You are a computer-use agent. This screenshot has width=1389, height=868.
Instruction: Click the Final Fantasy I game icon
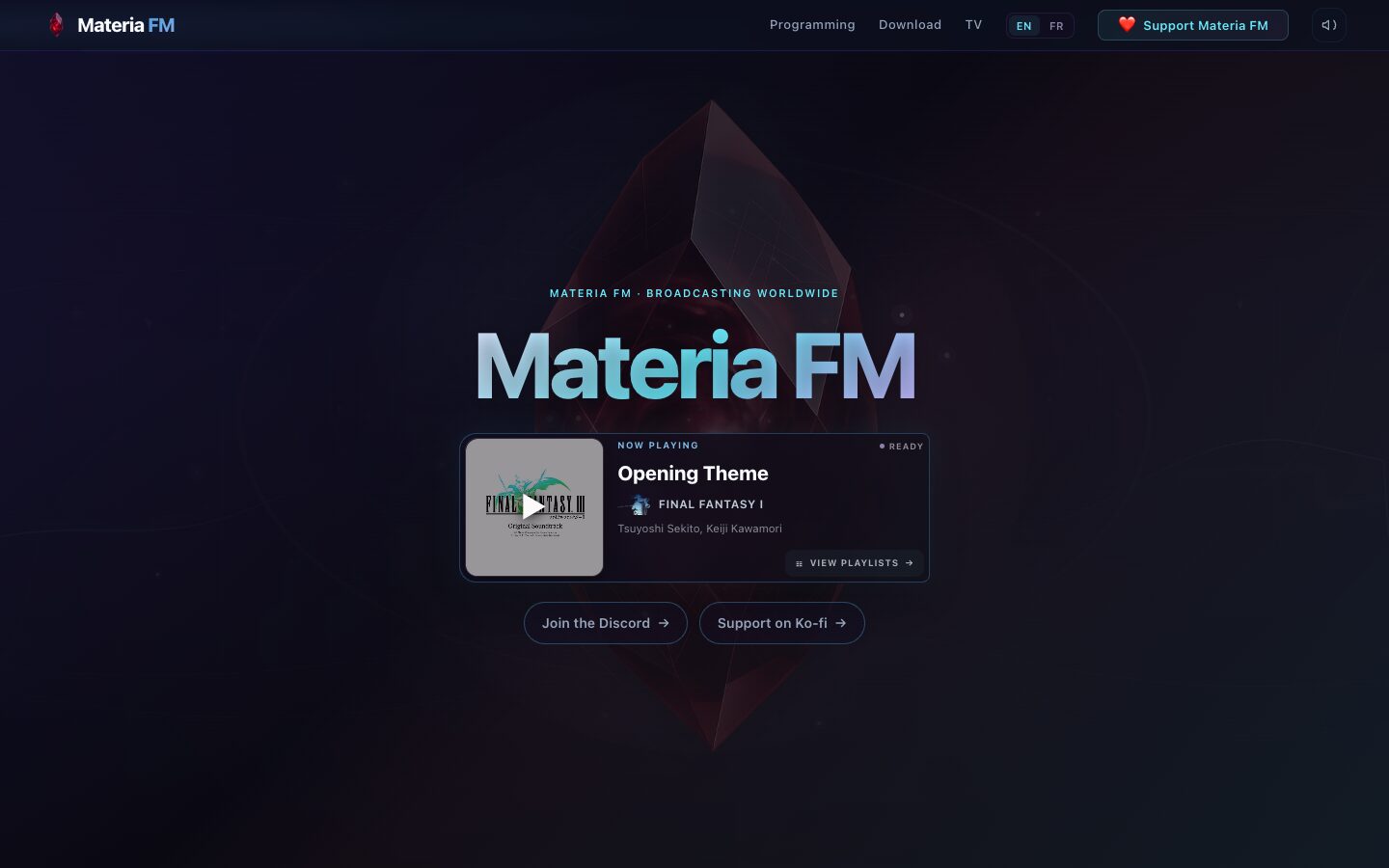pos(637,504)
